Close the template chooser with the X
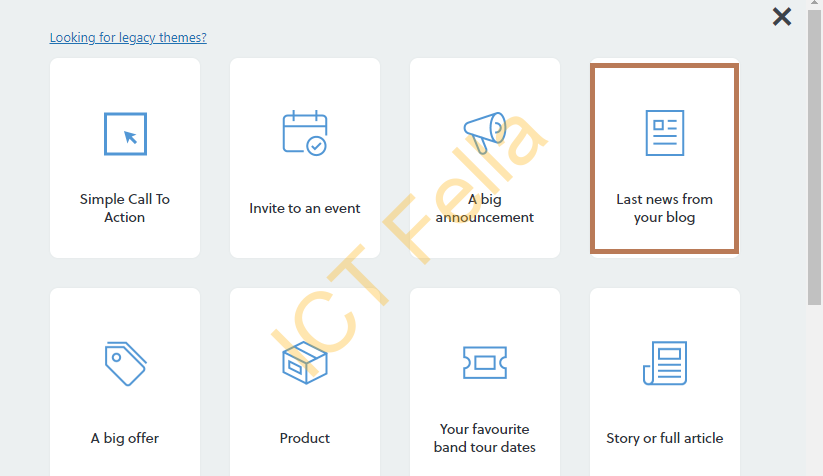Viewport: 823px width, 476px height. pyautogui.click(x=782, y=17)
